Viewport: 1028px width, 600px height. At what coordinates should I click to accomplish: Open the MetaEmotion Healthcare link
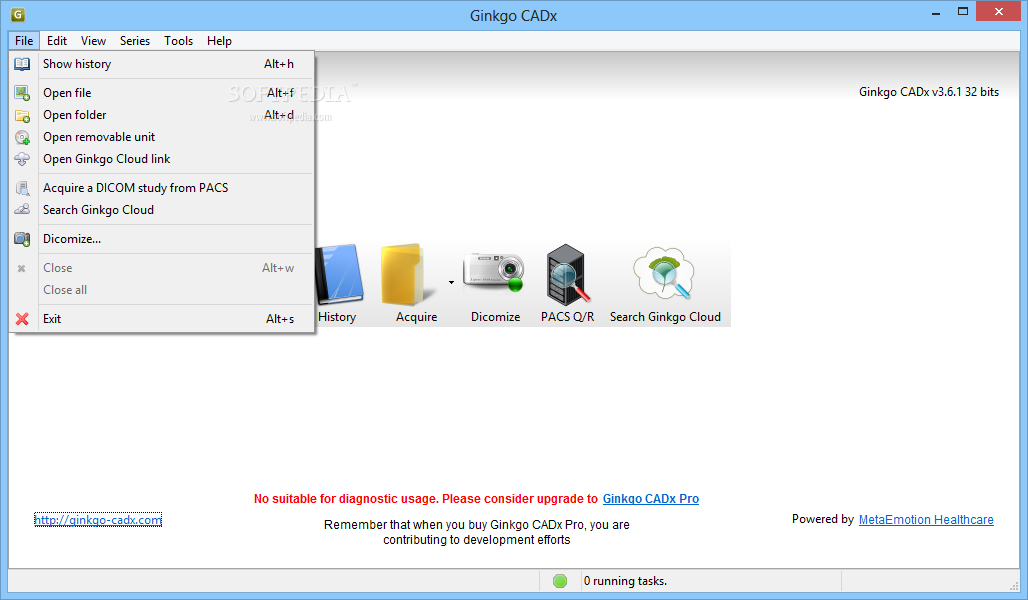(926, 519)
